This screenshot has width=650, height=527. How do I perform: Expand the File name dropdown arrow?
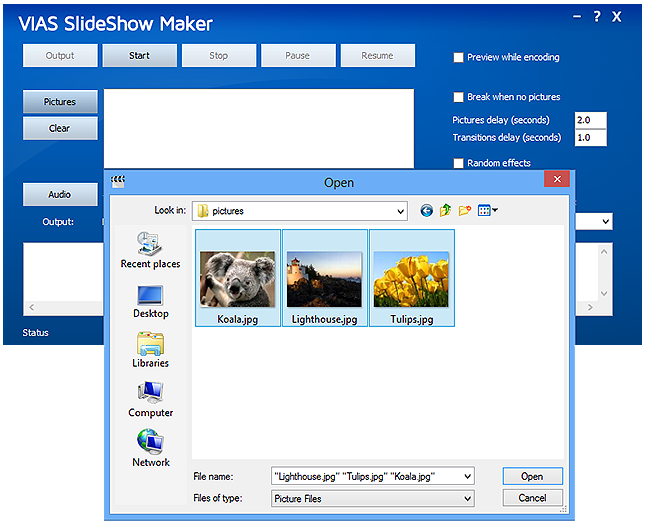click(x=467, y=476)
